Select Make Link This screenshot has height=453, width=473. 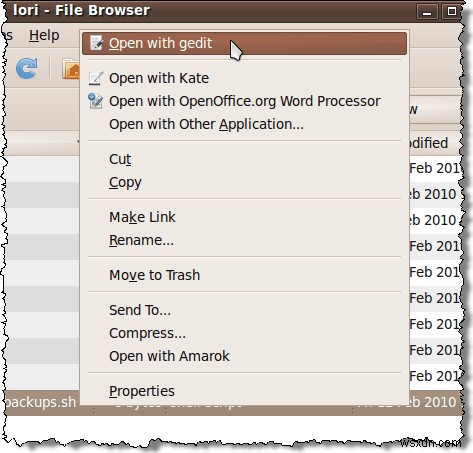tap(244, 217)
